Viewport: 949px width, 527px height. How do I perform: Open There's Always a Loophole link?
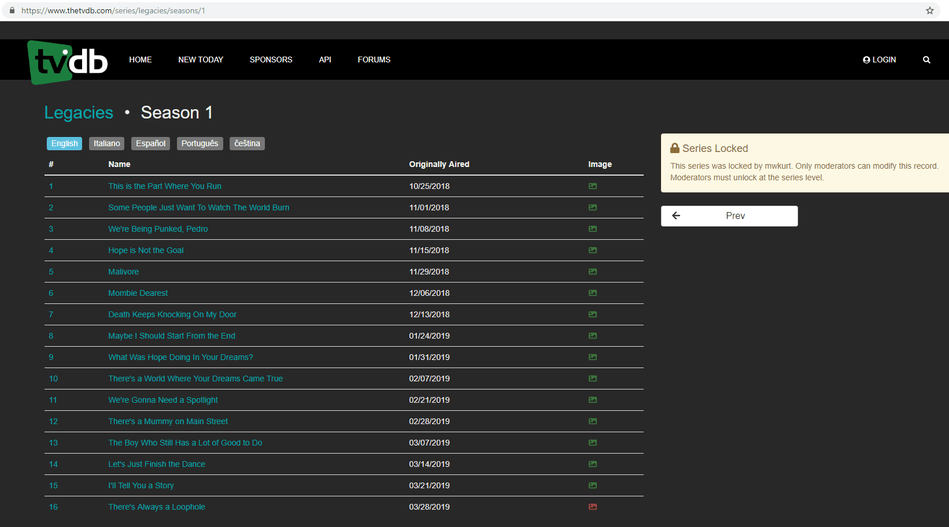coord(157,507)
